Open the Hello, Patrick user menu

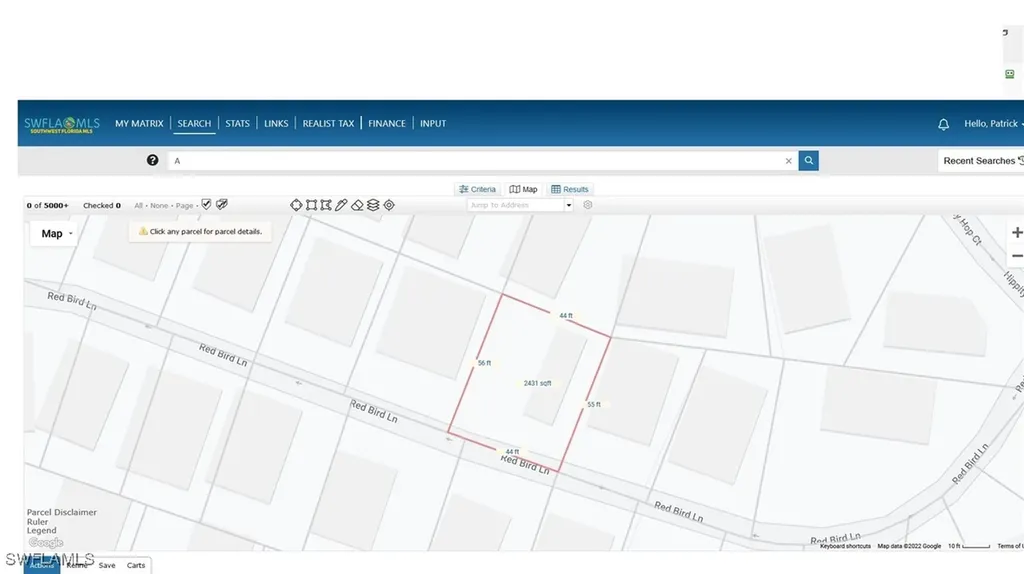(x=992, y=124)
